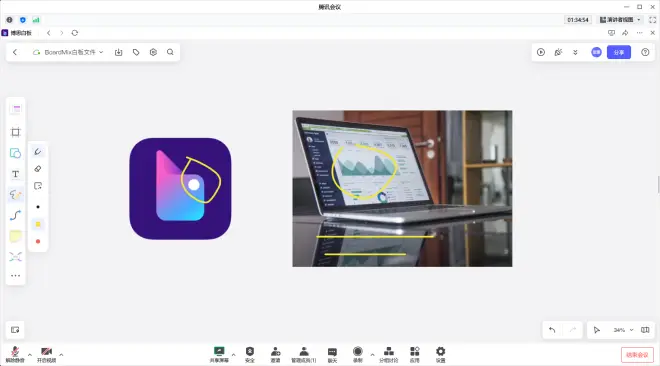
Task: Select the eraser tool
Action: (37, 169)
